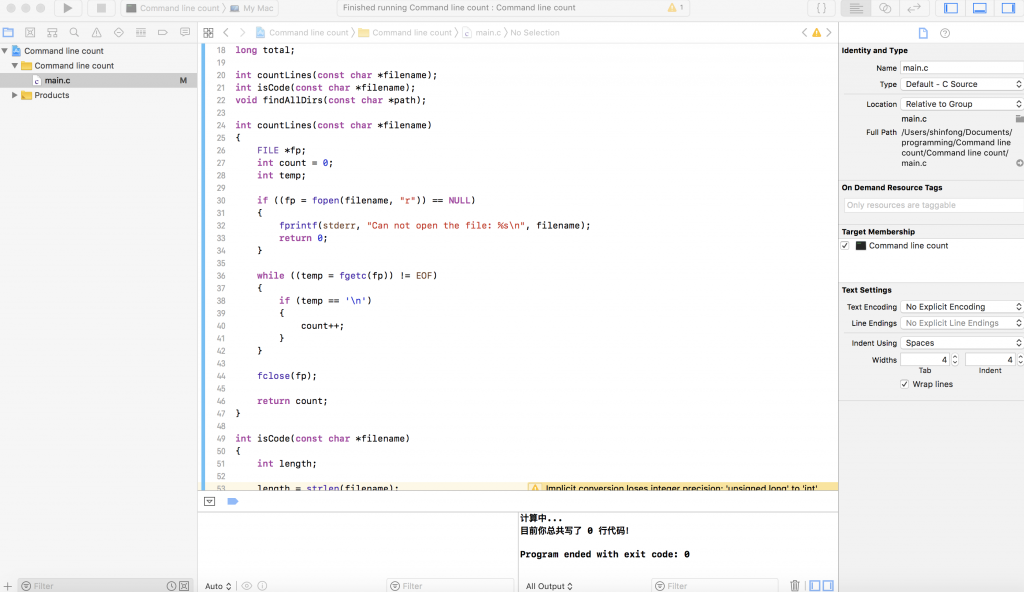Collapse the Command line count project

pyautogui.click(x=5, y=51)
